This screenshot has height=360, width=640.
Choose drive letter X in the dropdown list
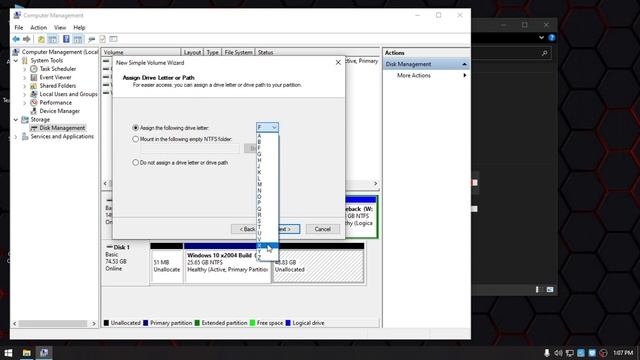267,245
